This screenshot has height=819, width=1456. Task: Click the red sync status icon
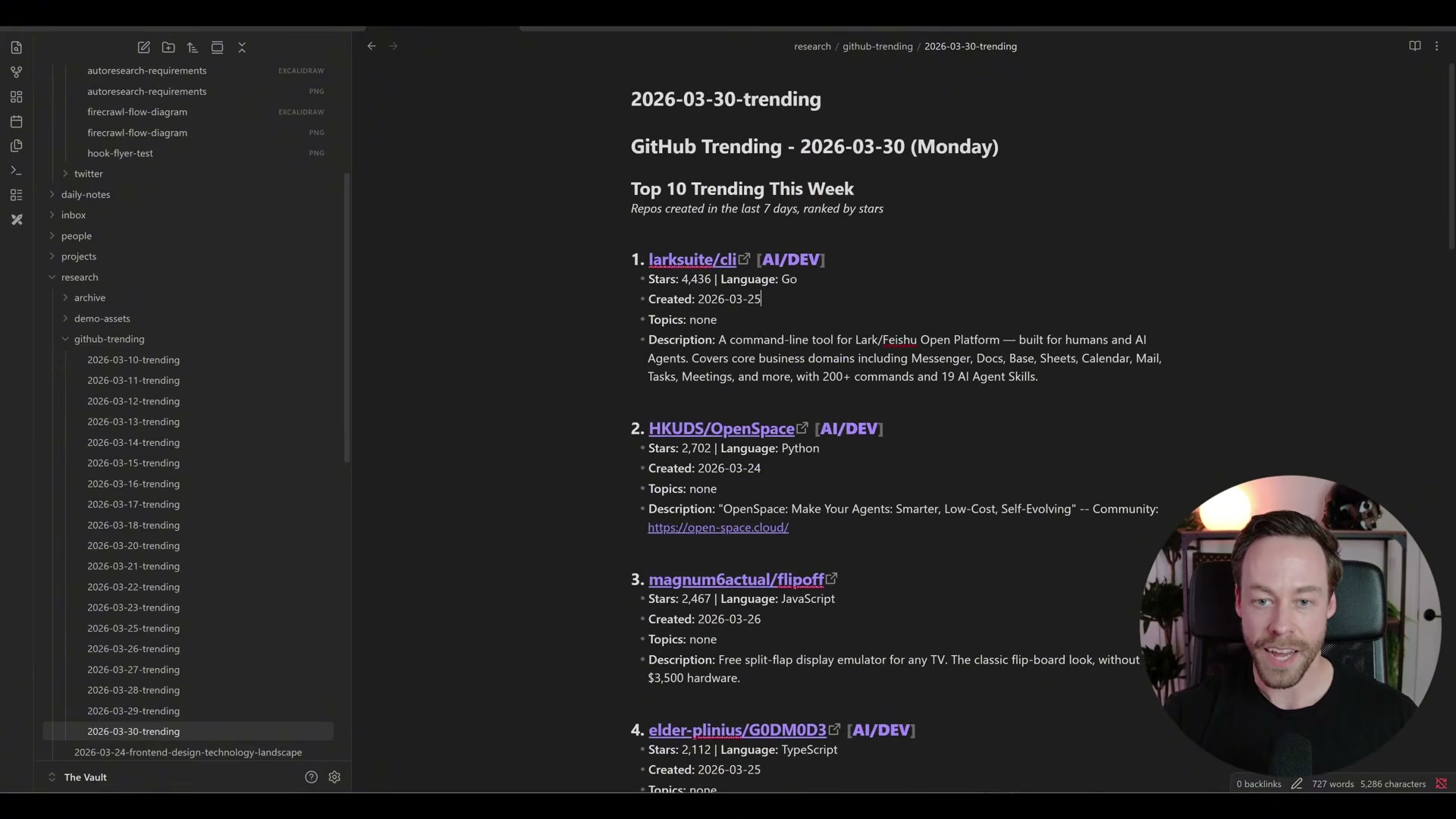1442,784
